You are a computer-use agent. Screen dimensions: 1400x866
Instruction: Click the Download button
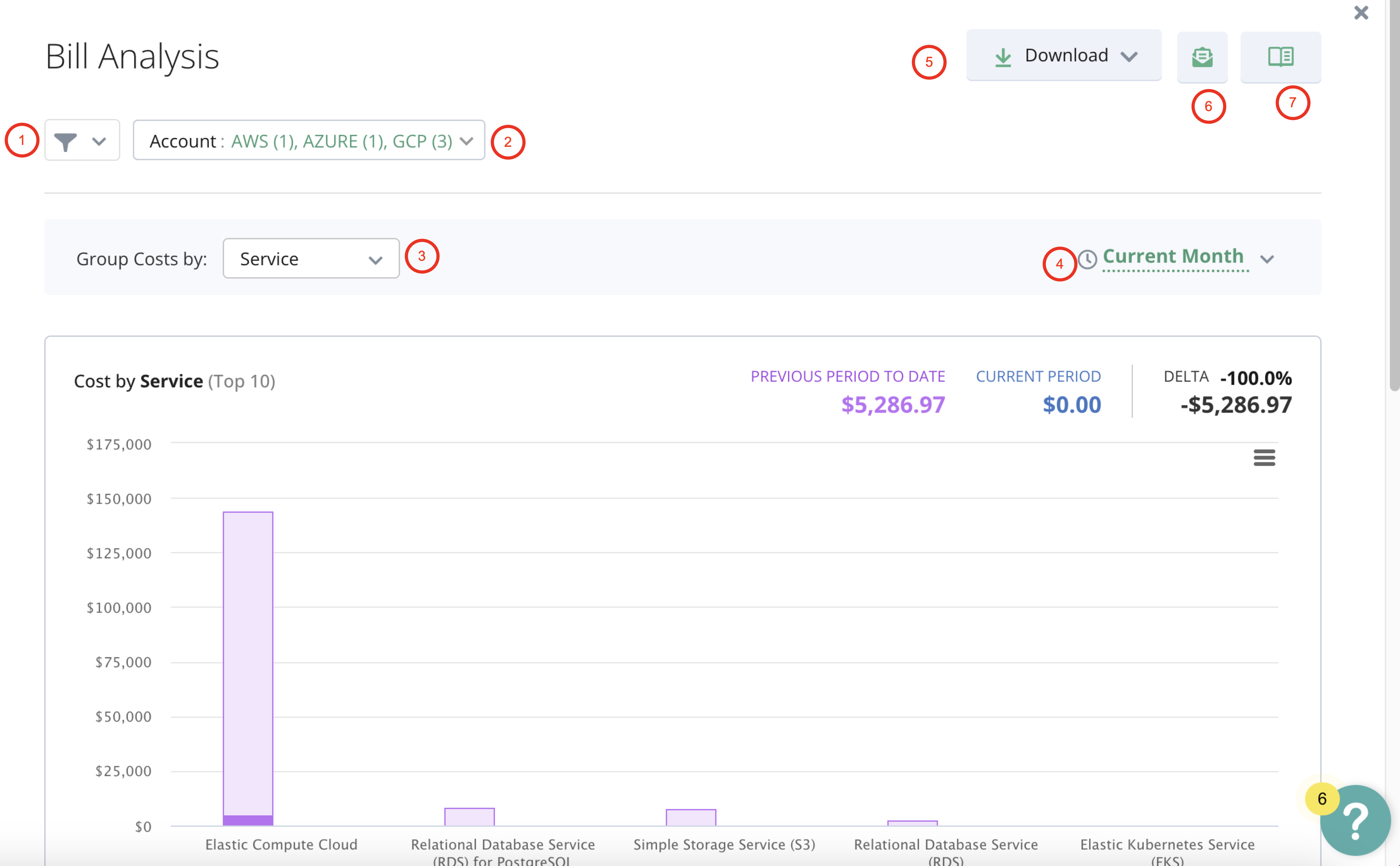[x=1064, y=56]
